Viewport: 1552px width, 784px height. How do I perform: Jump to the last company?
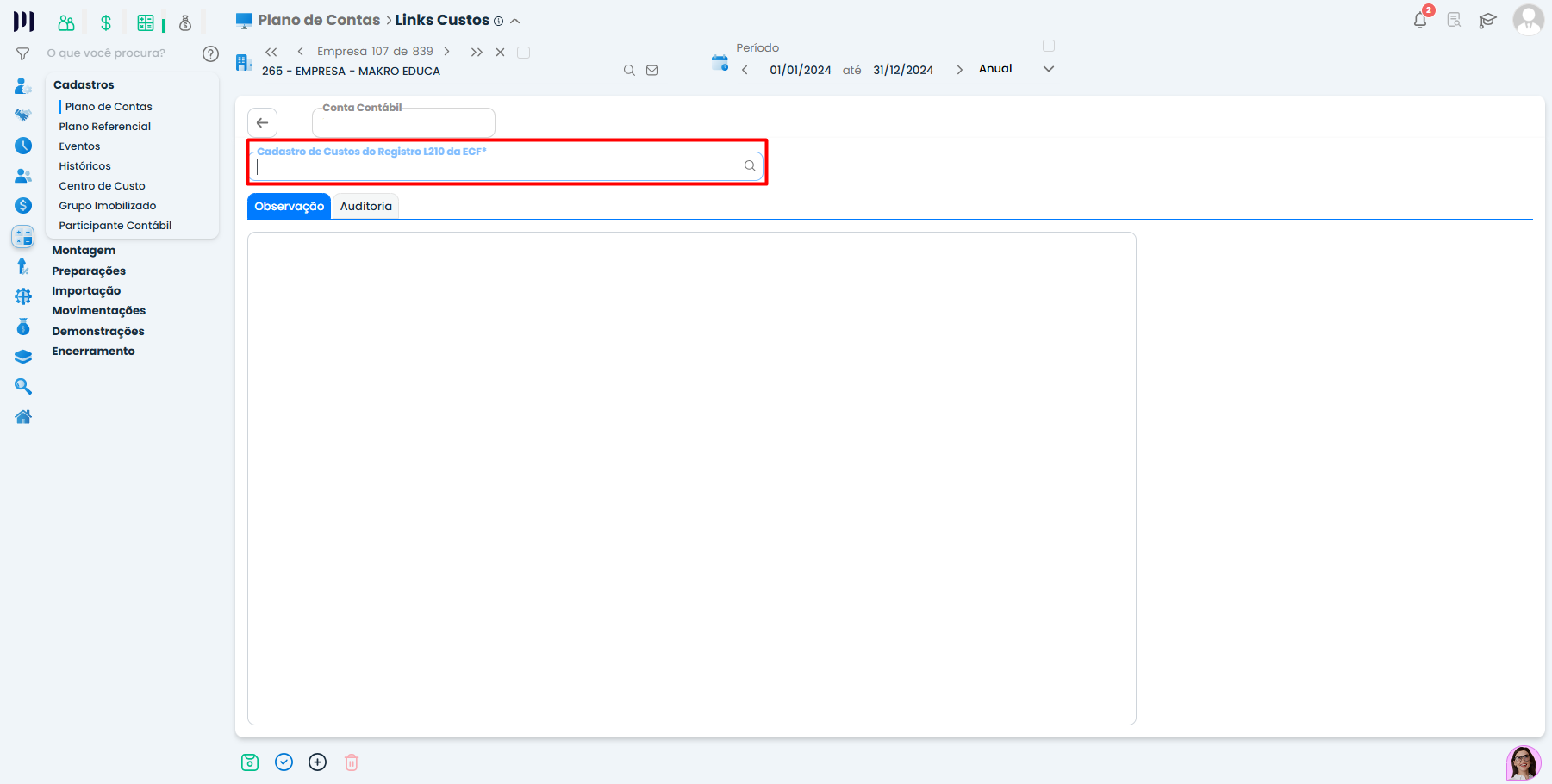(477, 53)
